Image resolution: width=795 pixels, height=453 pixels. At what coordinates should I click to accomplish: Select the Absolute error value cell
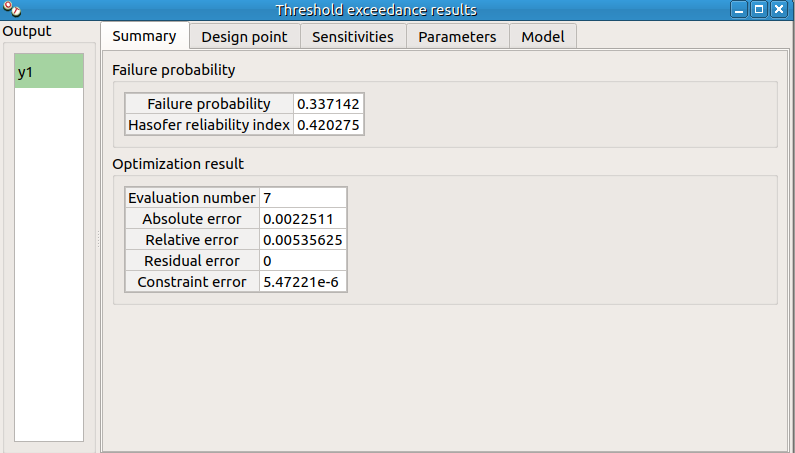(302, 219)
